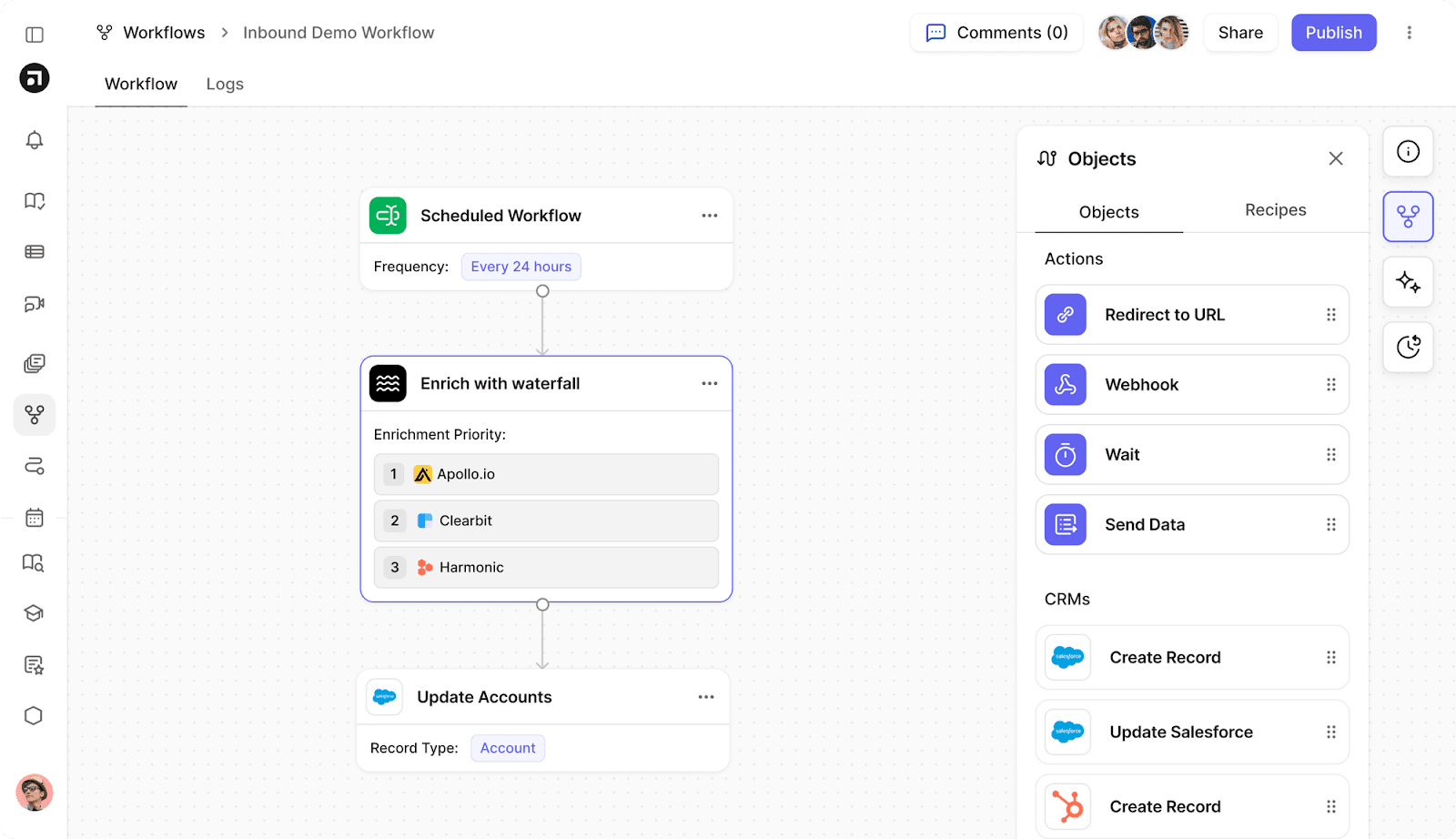1456x839 pixels.
Task: Open the hexagon sidebar icon
Action: tap(34, 716)
